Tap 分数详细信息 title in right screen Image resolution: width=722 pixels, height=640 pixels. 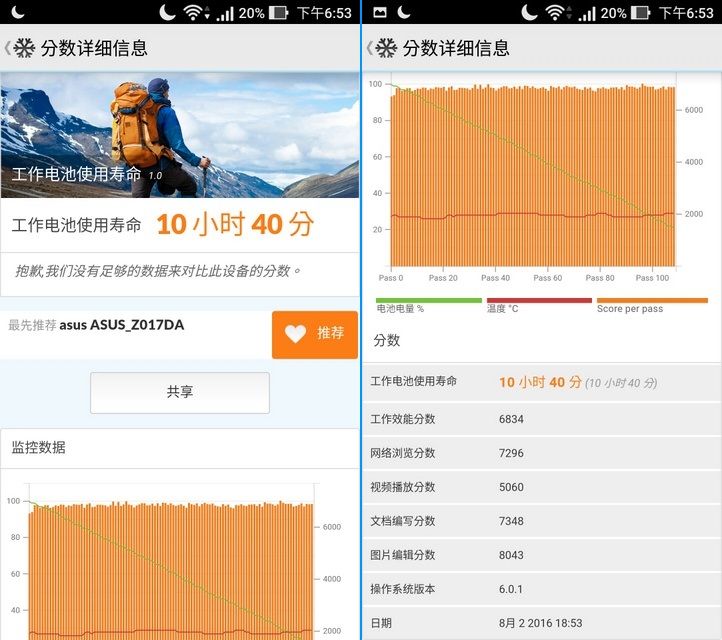coord(456,48)
